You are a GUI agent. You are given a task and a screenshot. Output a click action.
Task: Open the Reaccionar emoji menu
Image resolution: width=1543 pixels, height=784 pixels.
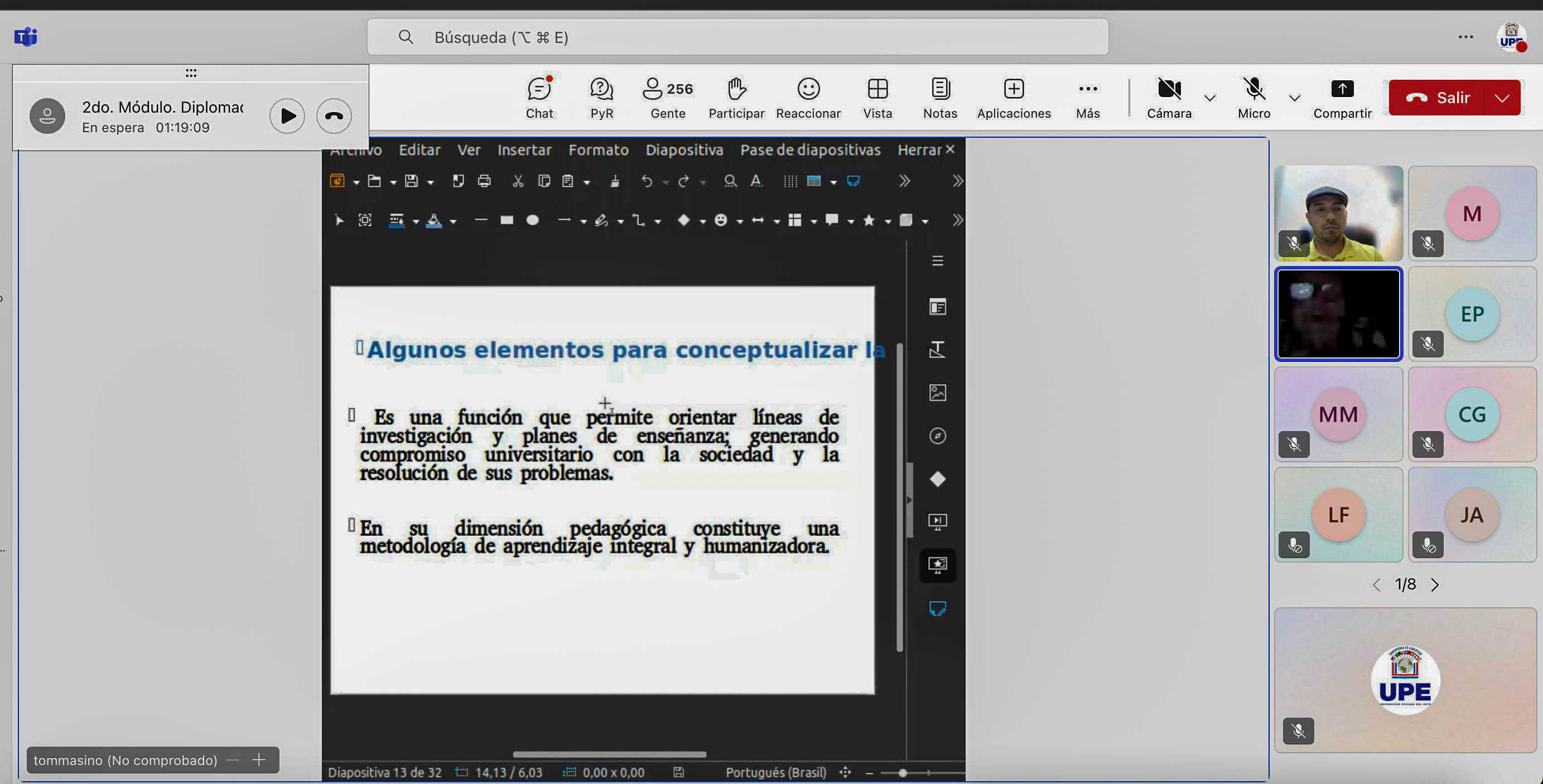pyautogui.click(x=808, y=98)
